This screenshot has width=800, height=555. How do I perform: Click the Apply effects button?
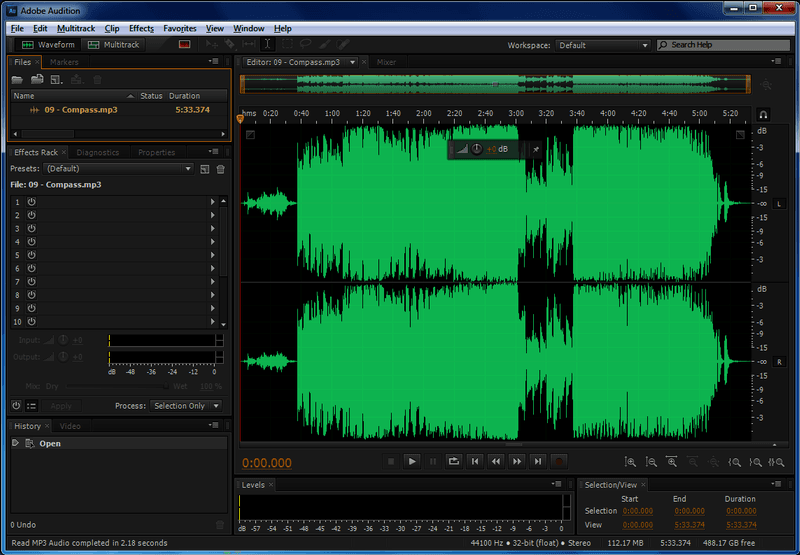pos(61,406)
